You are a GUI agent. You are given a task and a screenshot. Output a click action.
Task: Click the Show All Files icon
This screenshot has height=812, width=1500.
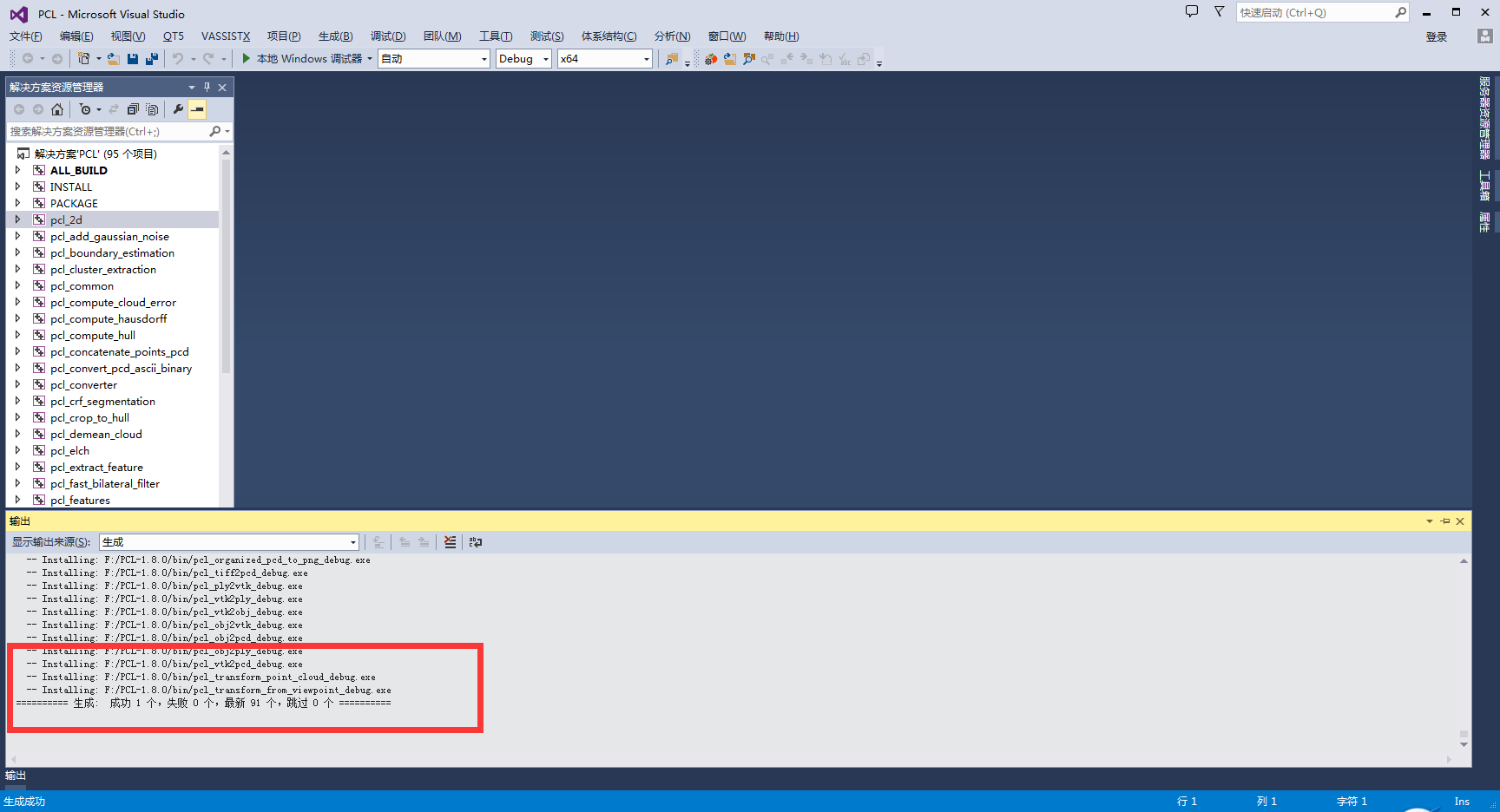(x=153, y=109)
